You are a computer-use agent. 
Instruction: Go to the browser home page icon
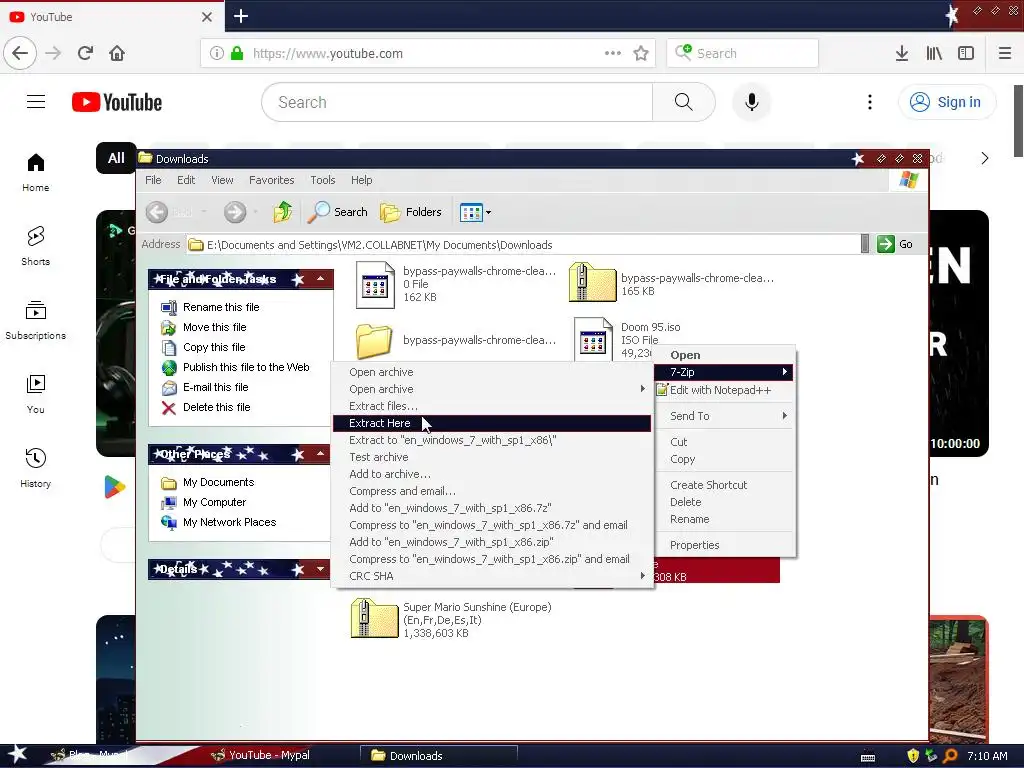(x=117, y=53)
